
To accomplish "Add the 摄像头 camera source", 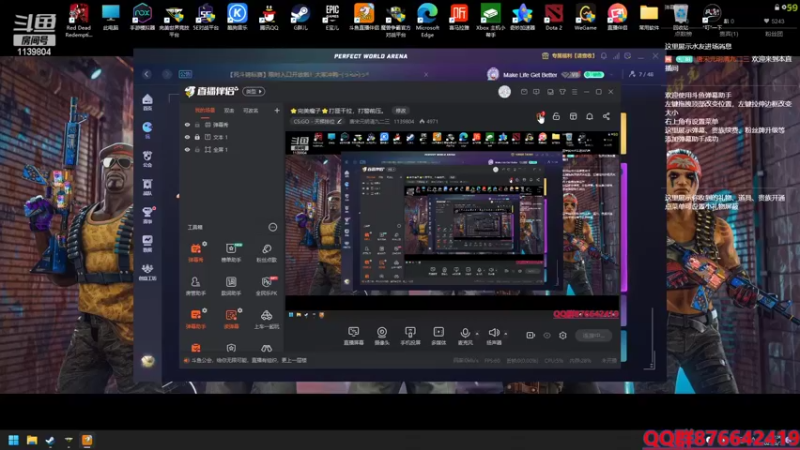I will click(x=382, y=336).
